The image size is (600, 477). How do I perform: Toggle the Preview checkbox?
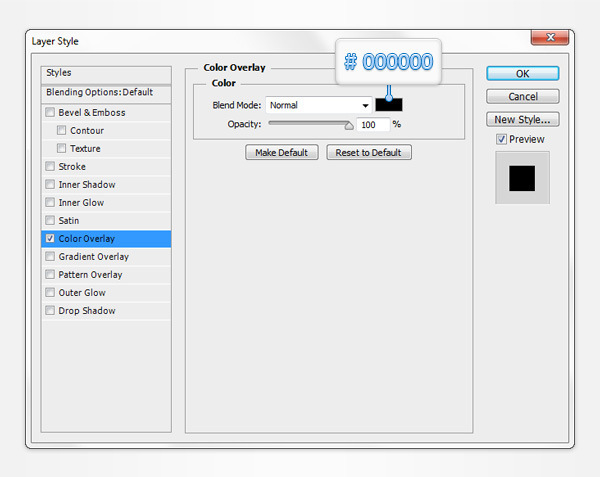(x=502, y=139)
